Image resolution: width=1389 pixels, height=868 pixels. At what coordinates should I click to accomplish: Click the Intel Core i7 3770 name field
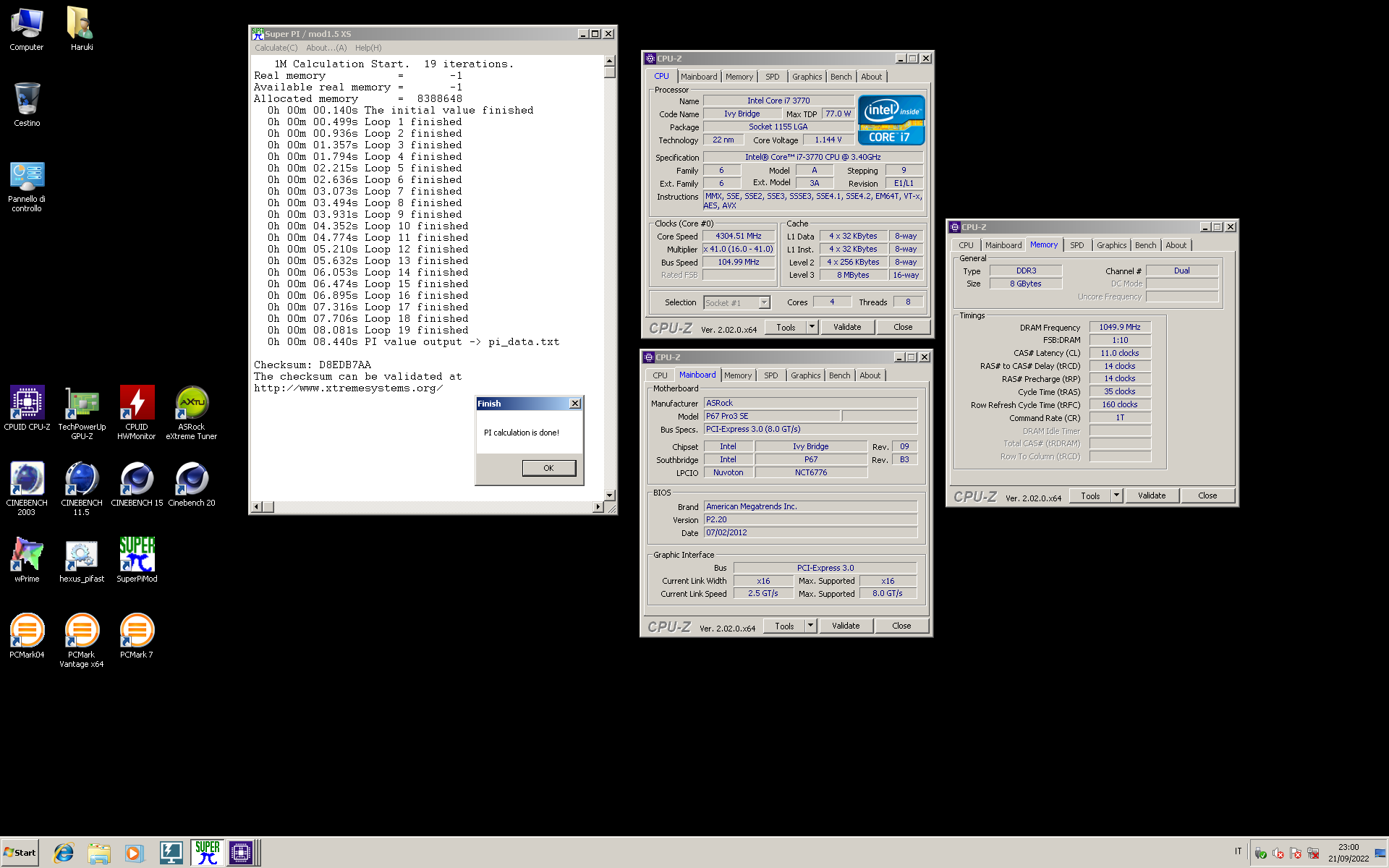[778, 101]
